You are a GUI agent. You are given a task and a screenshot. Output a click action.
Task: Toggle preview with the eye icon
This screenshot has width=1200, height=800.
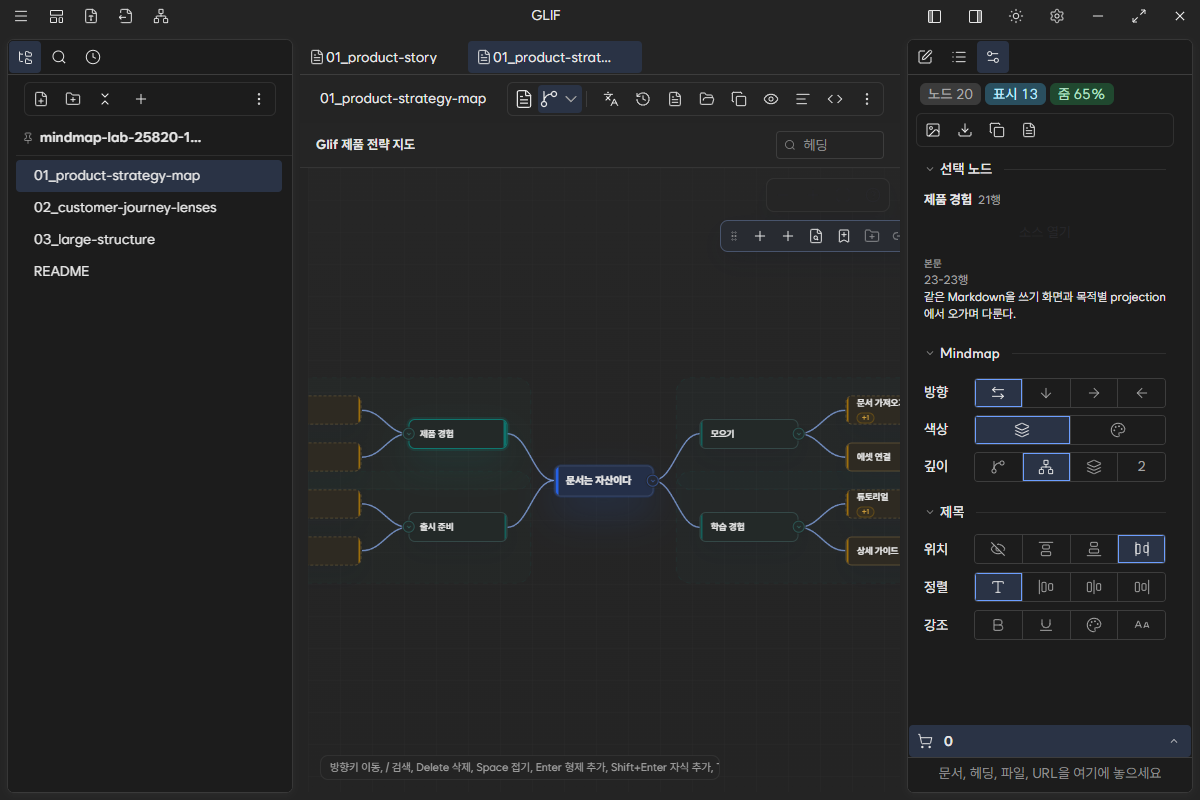point(771,99)
